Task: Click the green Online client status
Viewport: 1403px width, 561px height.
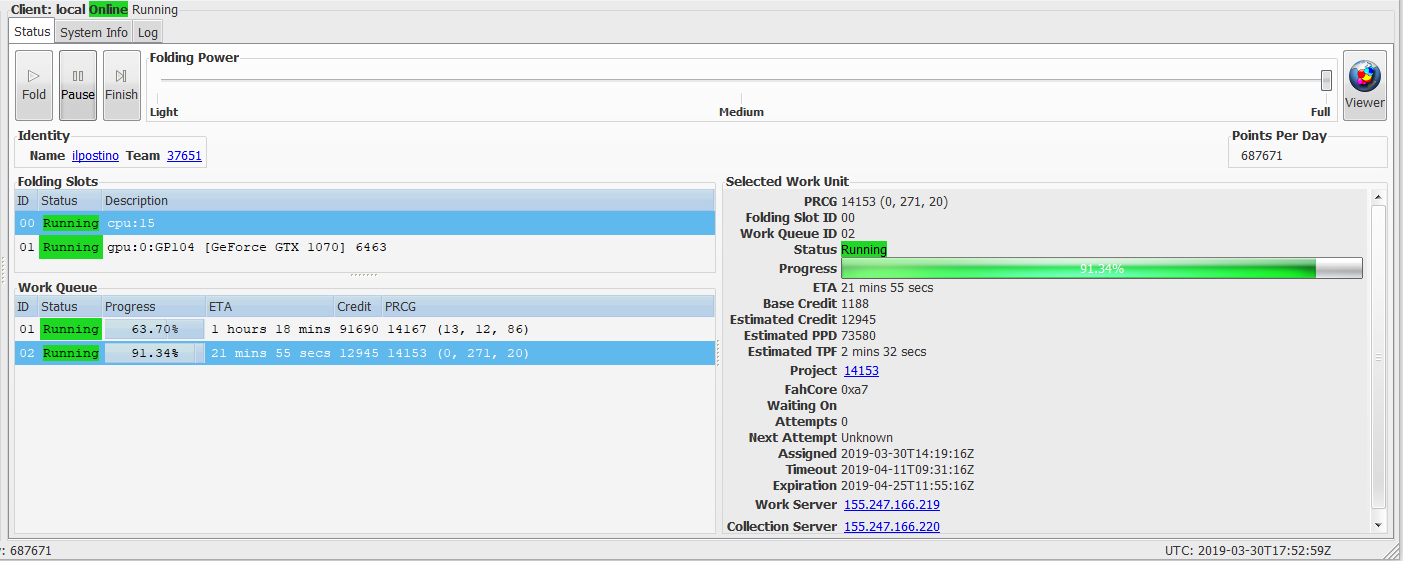Action: click(108, 10)
